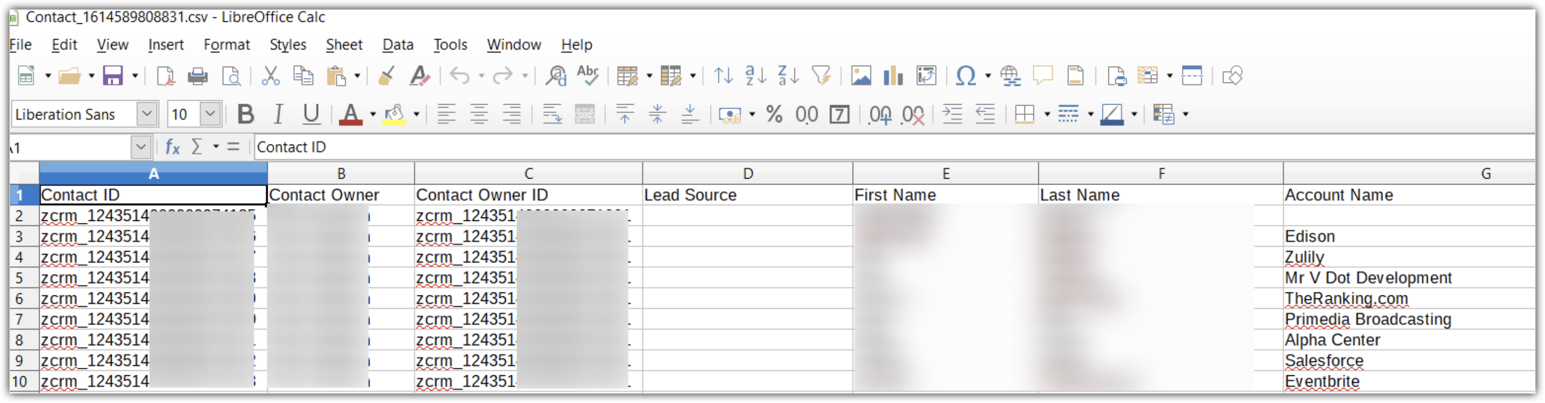Click the Sum sigma icon
Viewport: 1545px width, 403px height.
point(196,147)
